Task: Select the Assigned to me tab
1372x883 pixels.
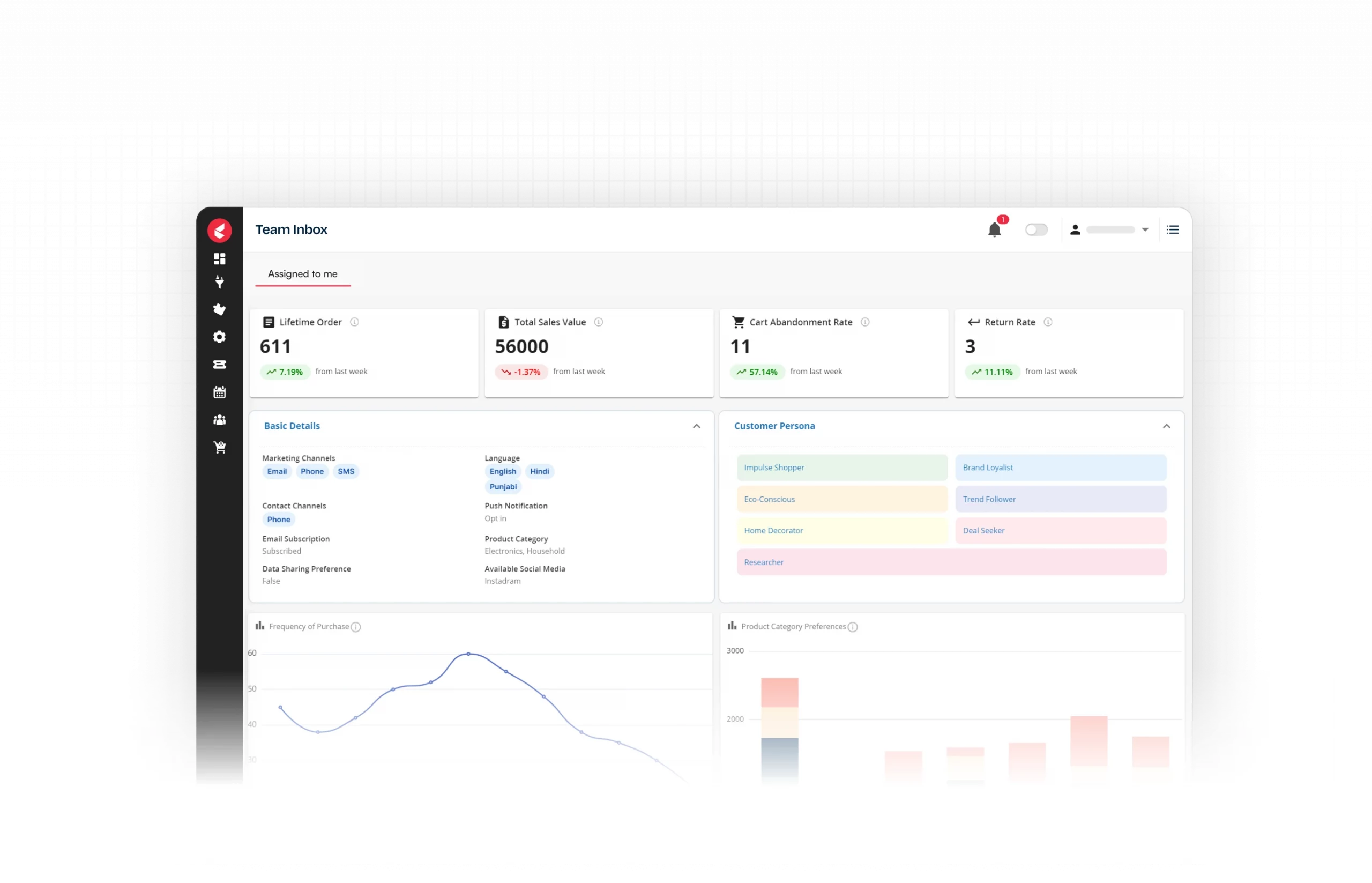Action: click(303, 274)
